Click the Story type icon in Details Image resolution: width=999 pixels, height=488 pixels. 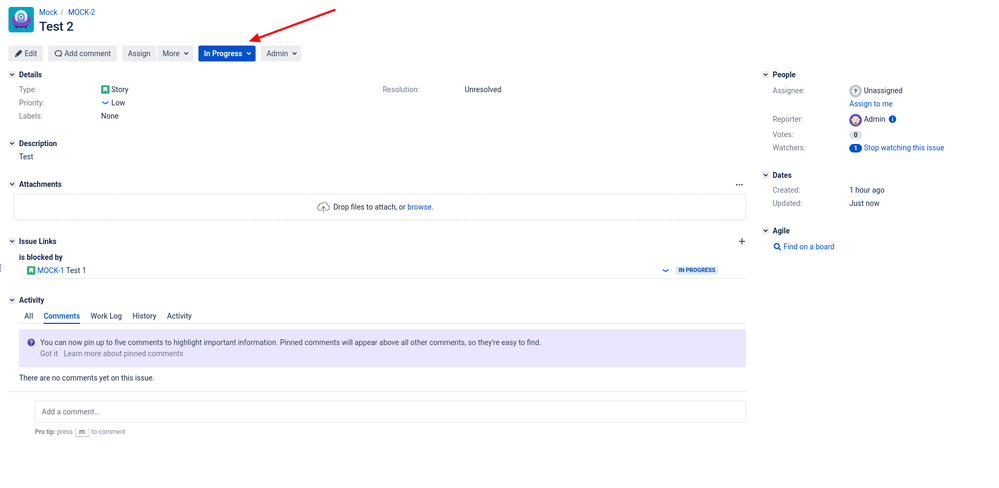pos(105,90)
